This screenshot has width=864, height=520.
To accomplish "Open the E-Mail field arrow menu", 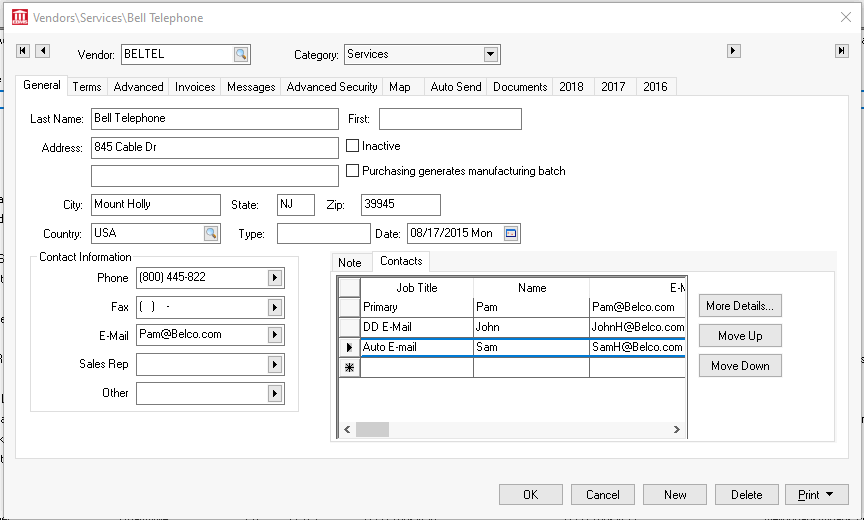I will pos(274,335).
